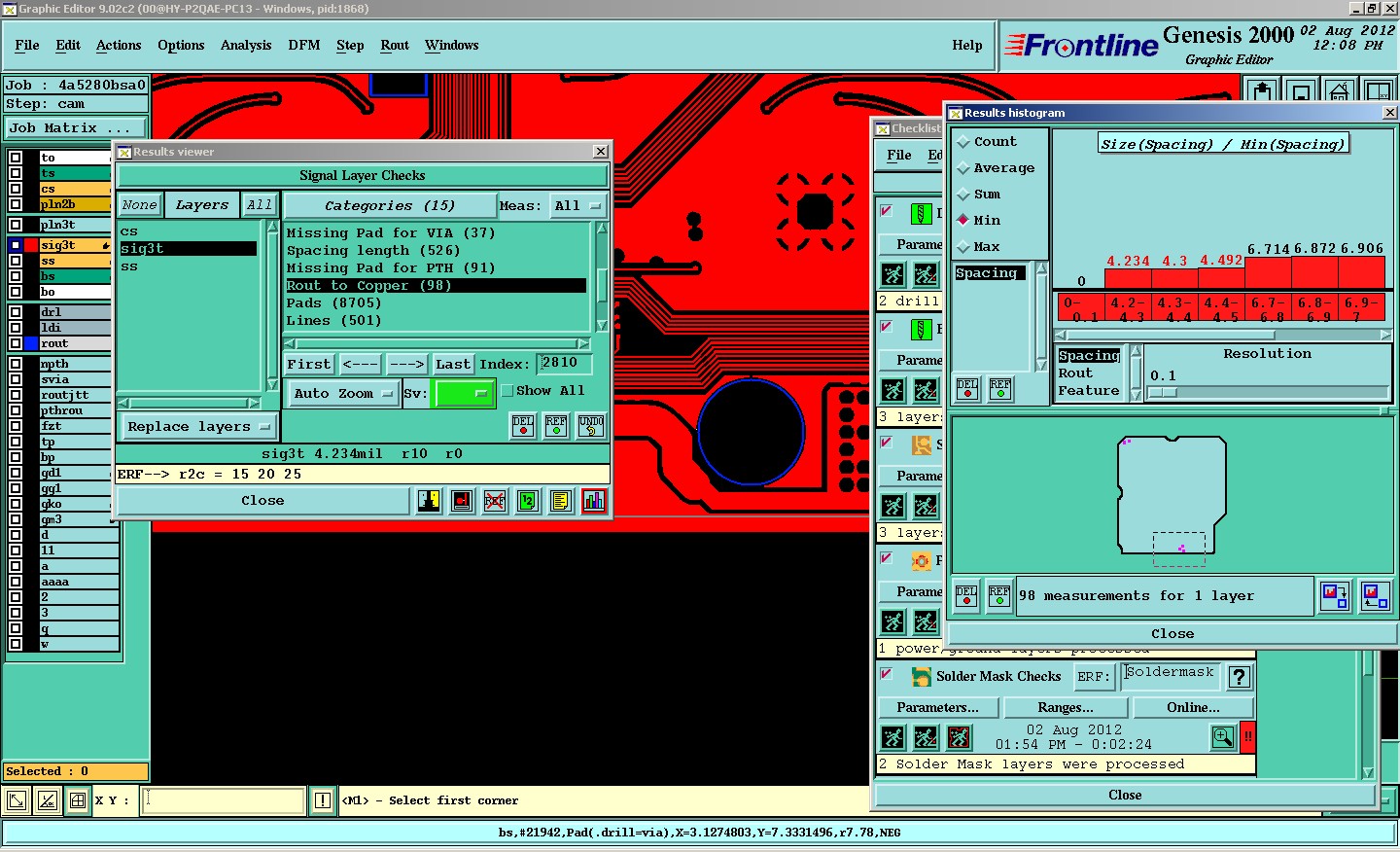Click the yellow and black figure icon in Results viewer
This screenshot has width=1400, height=852.
(429, 501)
